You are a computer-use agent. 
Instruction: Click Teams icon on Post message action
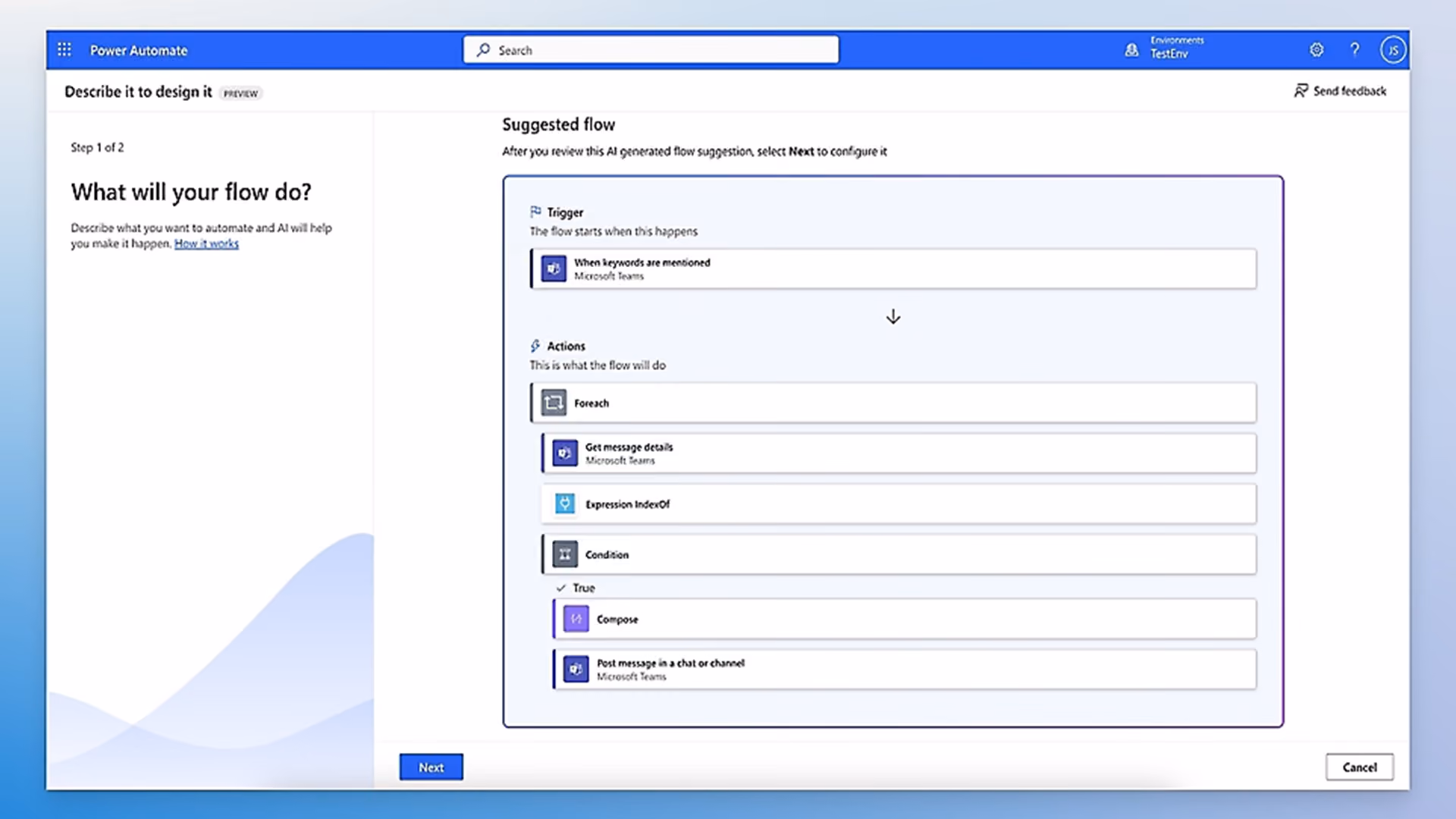click(576, 669)
